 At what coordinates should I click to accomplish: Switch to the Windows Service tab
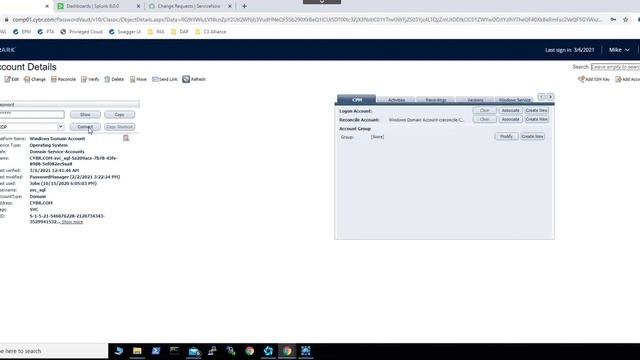[514, 100]
